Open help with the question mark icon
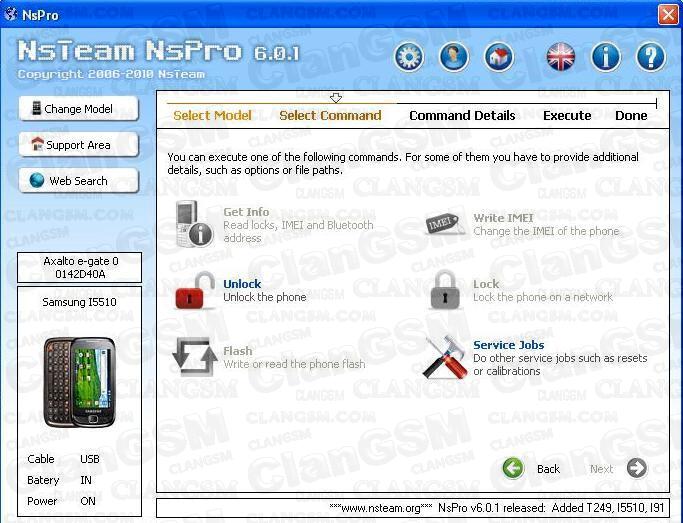Image resolution: width=683 pixels, height=523 pixels. pyautogui.click(x=650, y=57)
